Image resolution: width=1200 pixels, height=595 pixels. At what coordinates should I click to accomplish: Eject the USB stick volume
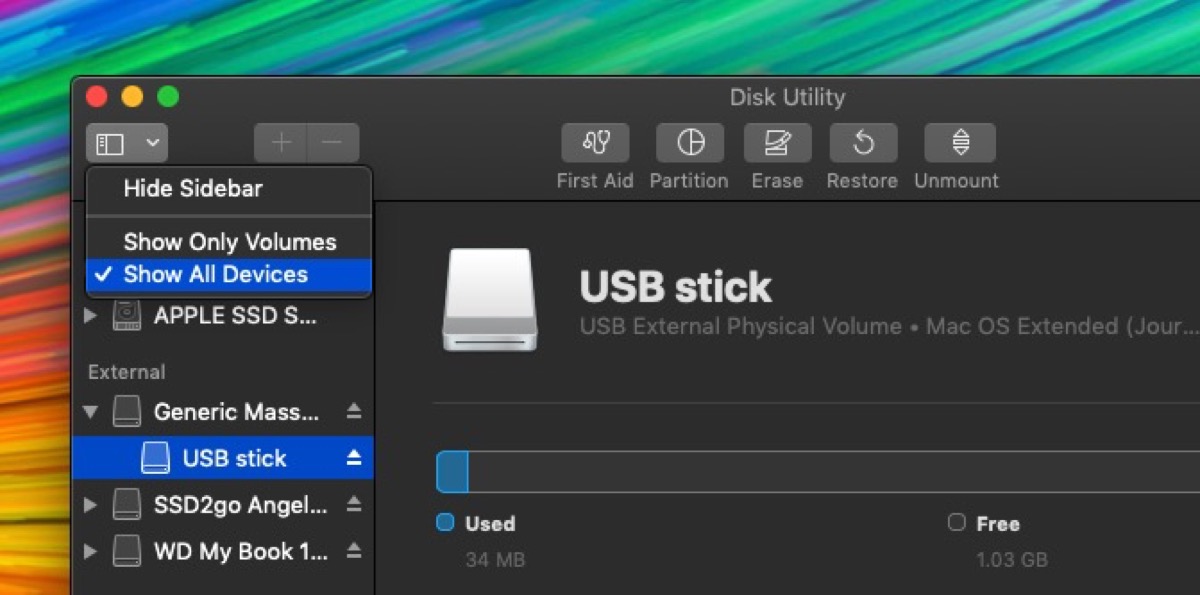(354, 458)
